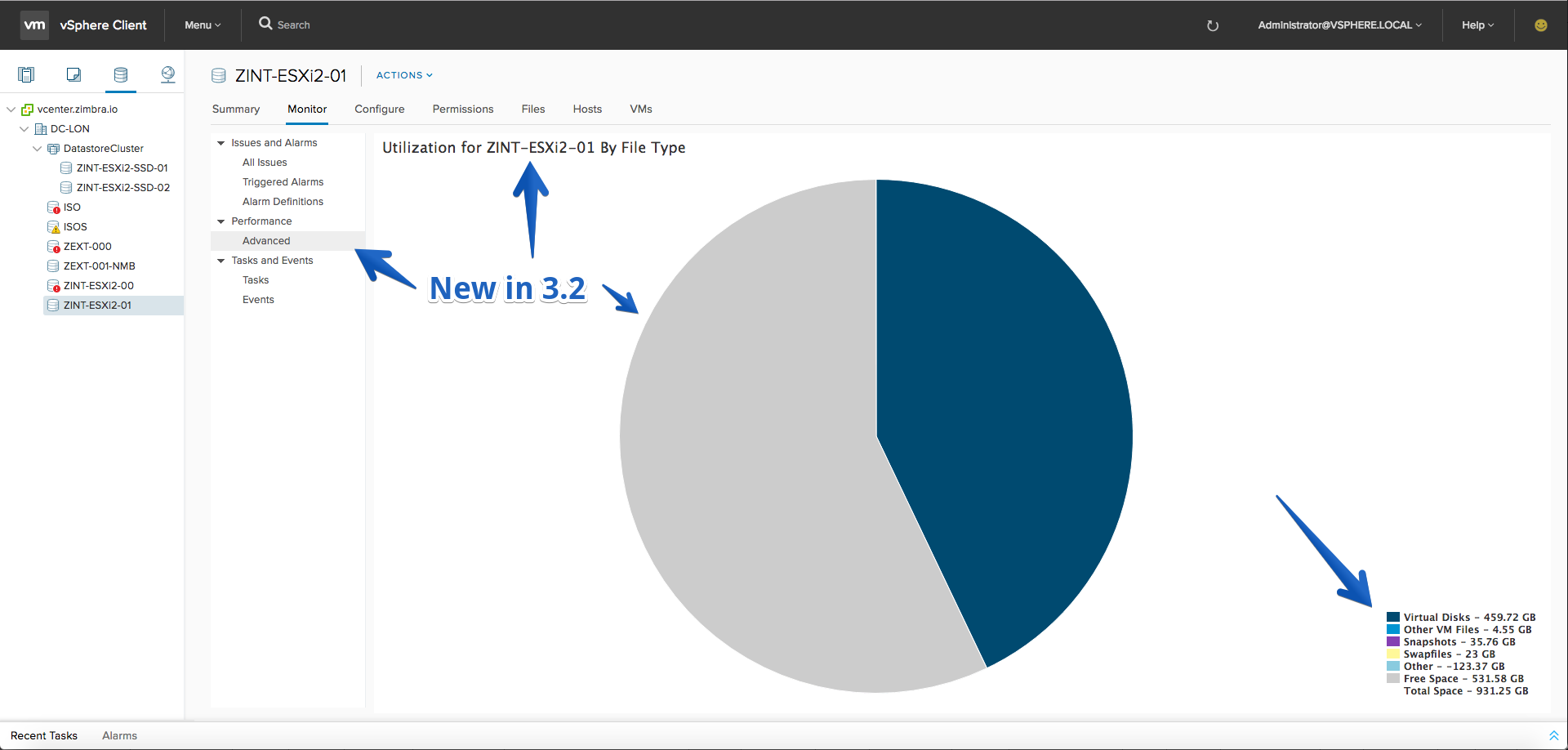The height and width of the screenshot is (750, 1568).
Task: Collapse the DC-LON tree node
Action: [x=24, y=128]
